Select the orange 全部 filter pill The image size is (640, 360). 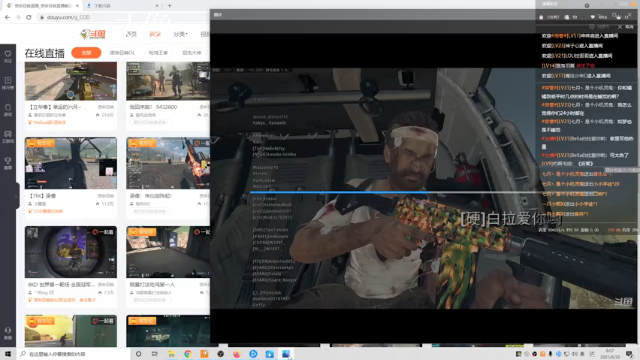[86, 53]
